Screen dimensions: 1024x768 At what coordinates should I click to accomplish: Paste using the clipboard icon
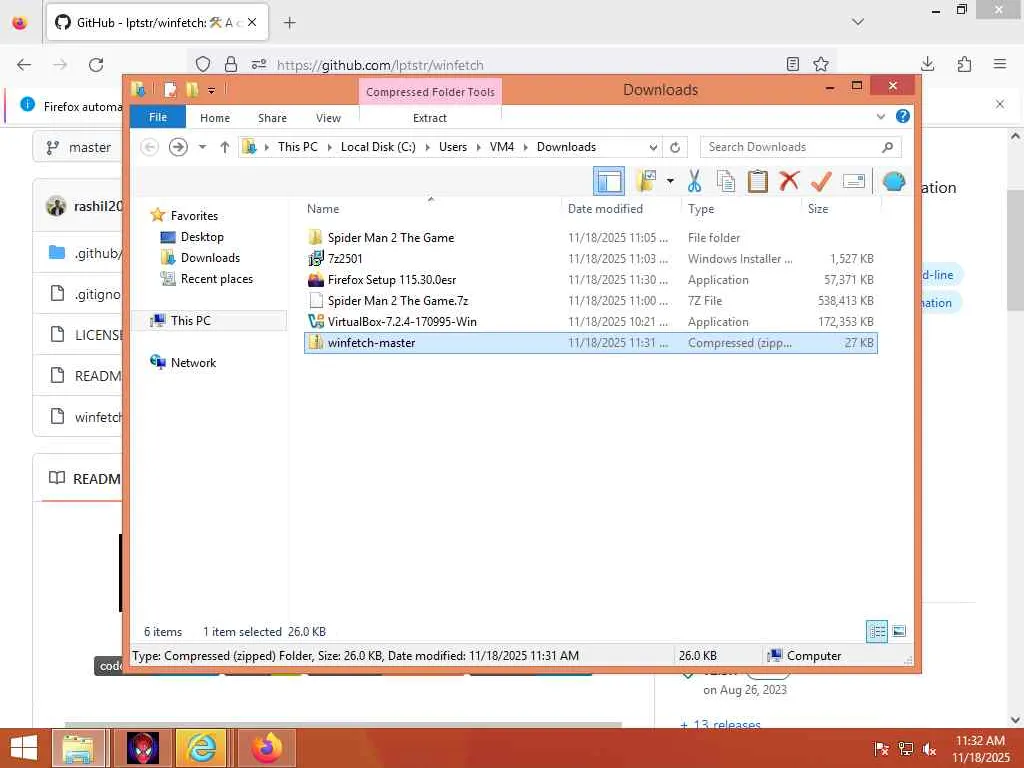(758, 181)
